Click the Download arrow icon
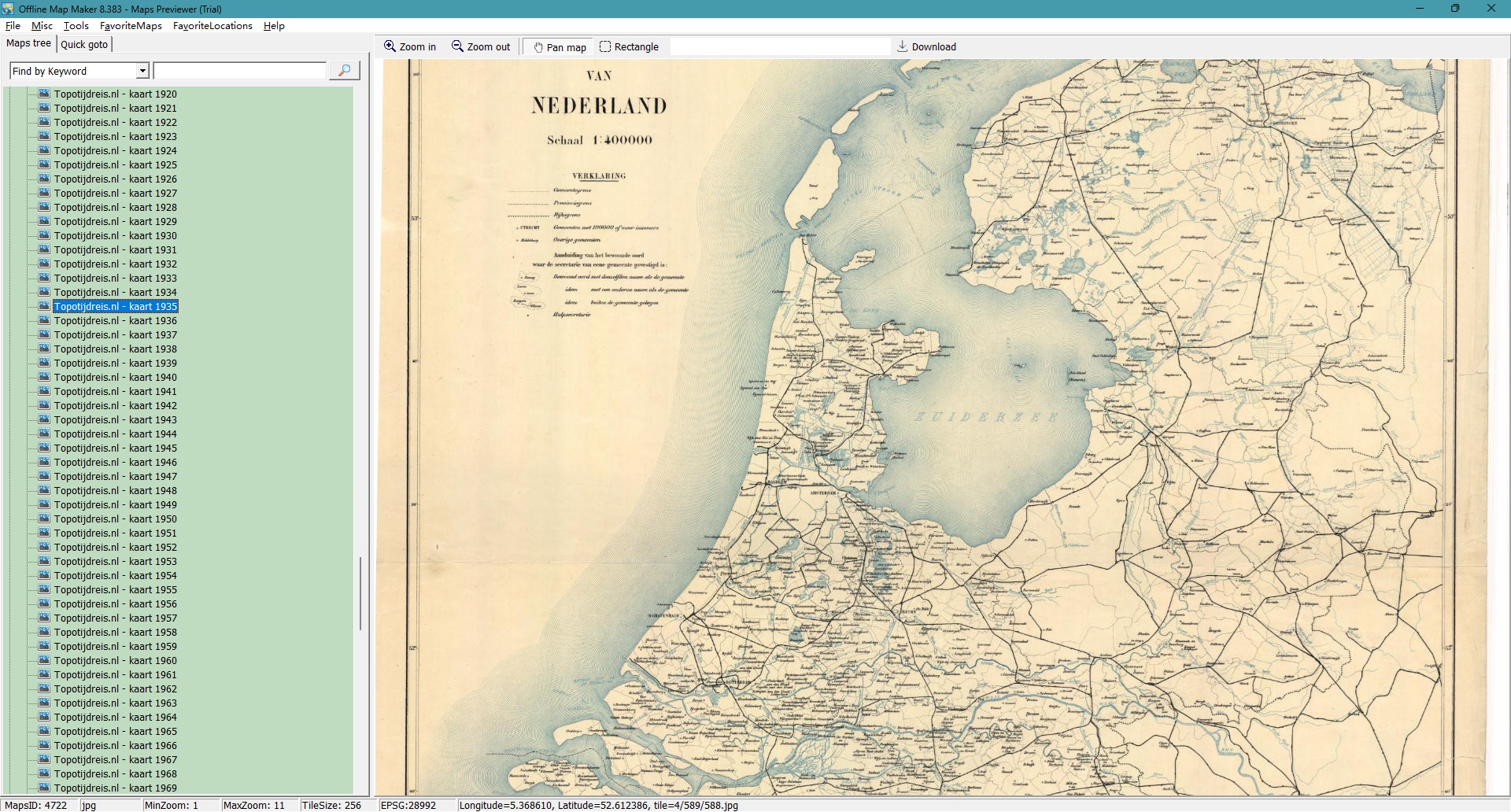 [x=902, y=46]
